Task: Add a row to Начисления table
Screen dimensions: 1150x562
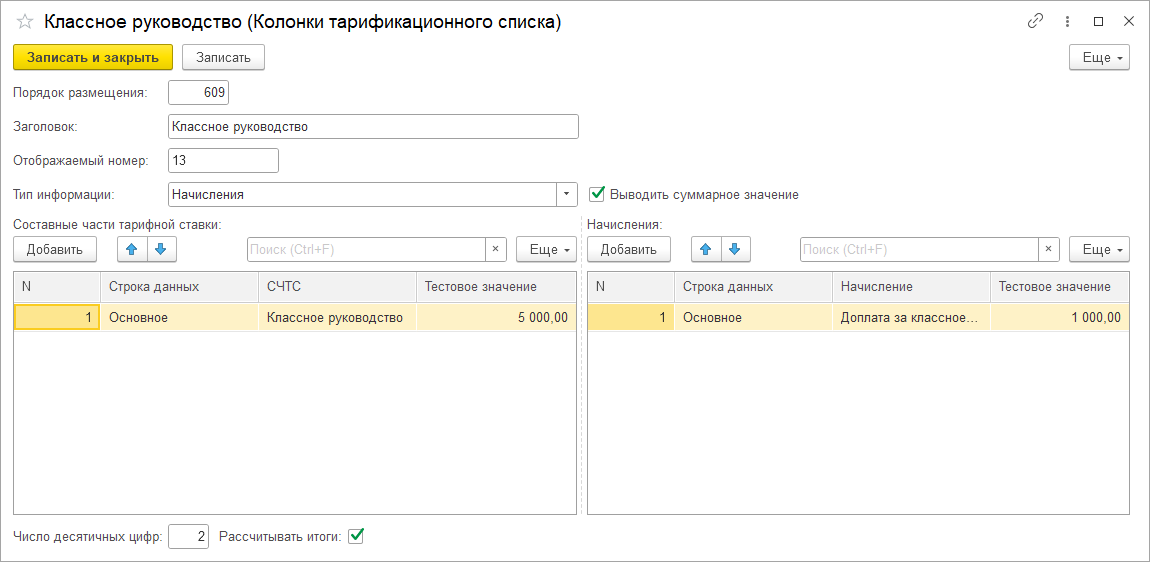Action: (x=628, y=249)
